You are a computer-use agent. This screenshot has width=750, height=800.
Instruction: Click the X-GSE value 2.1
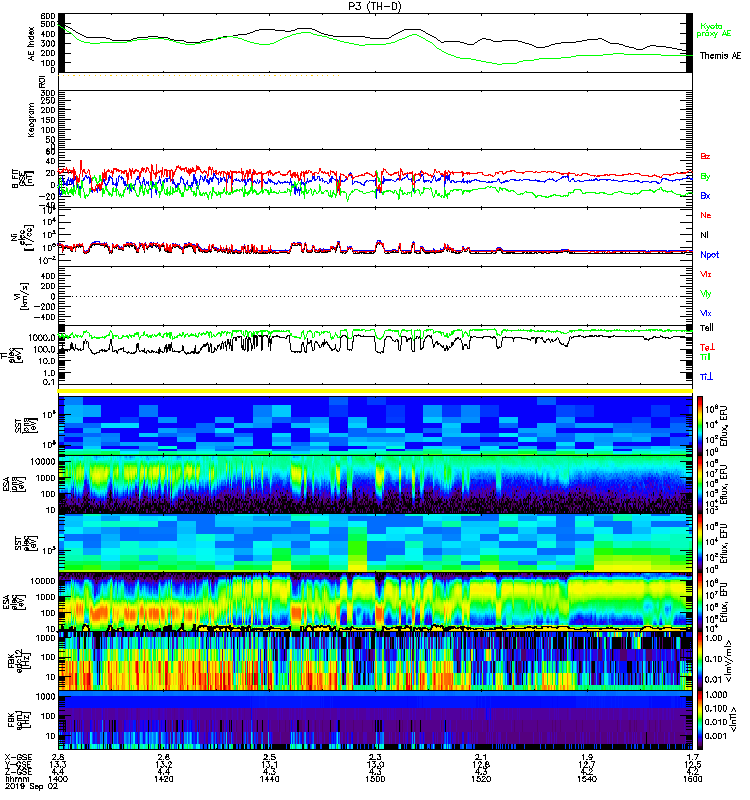click(481, 758)
